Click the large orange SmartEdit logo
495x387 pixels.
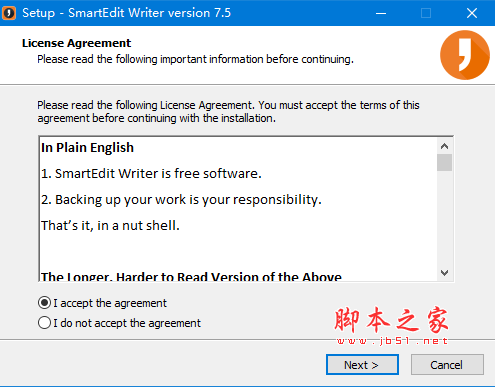(465, 55)
